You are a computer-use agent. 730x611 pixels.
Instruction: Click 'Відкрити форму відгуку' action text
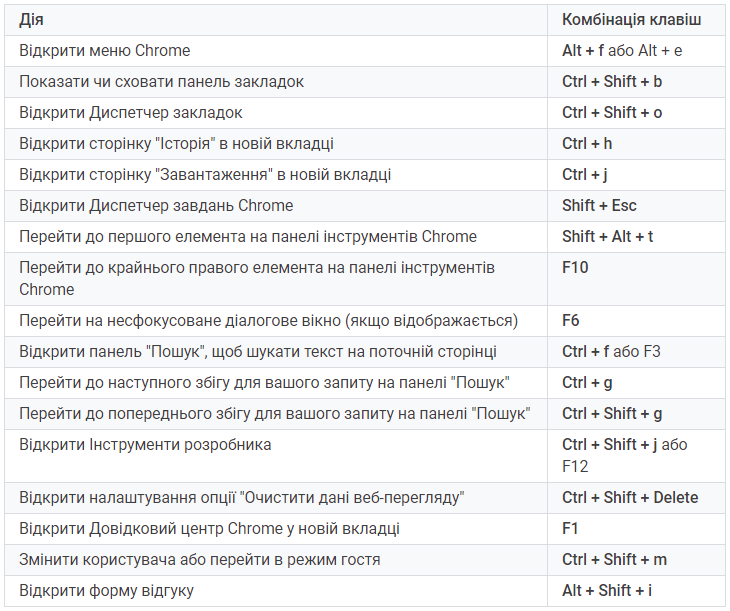[106, 591]
